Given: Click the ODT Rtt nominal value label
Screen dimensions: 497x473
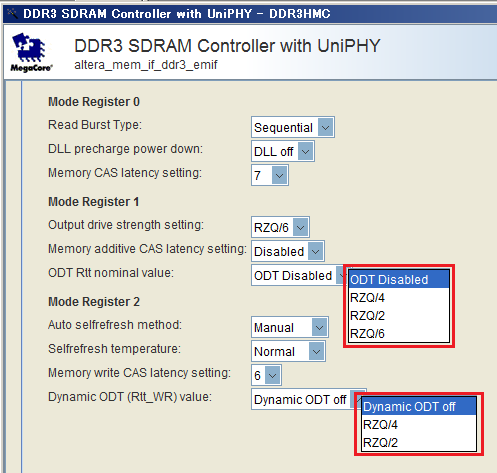Looking at the screenshot, I should coord(111,273).
